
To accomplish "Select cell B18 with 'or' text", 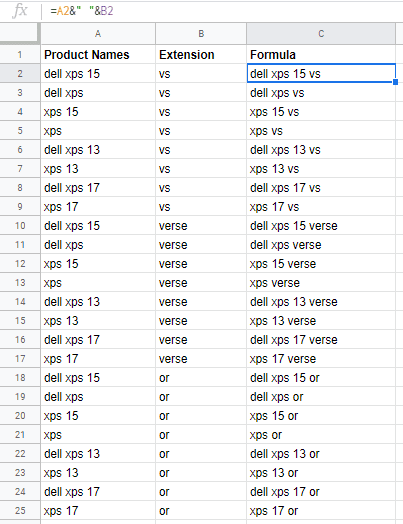I will [x=201, y=378].
